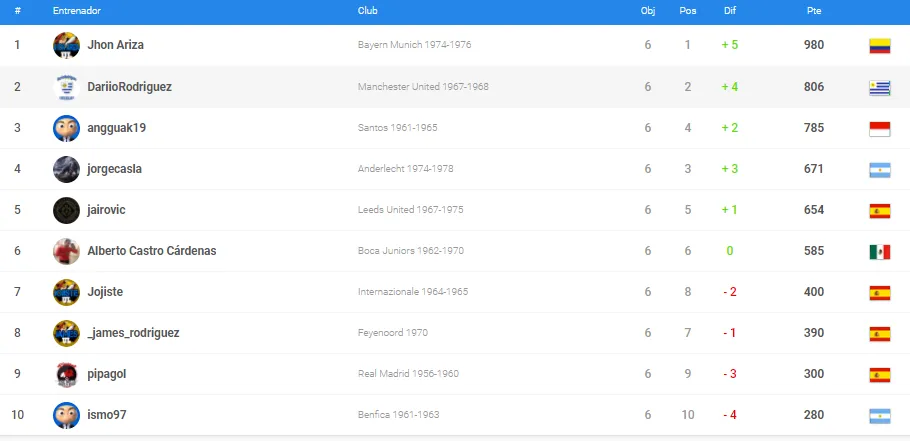Click the 400 points value
The width and height of the screenshot is (910, 441).
click(x=814, y=292)
